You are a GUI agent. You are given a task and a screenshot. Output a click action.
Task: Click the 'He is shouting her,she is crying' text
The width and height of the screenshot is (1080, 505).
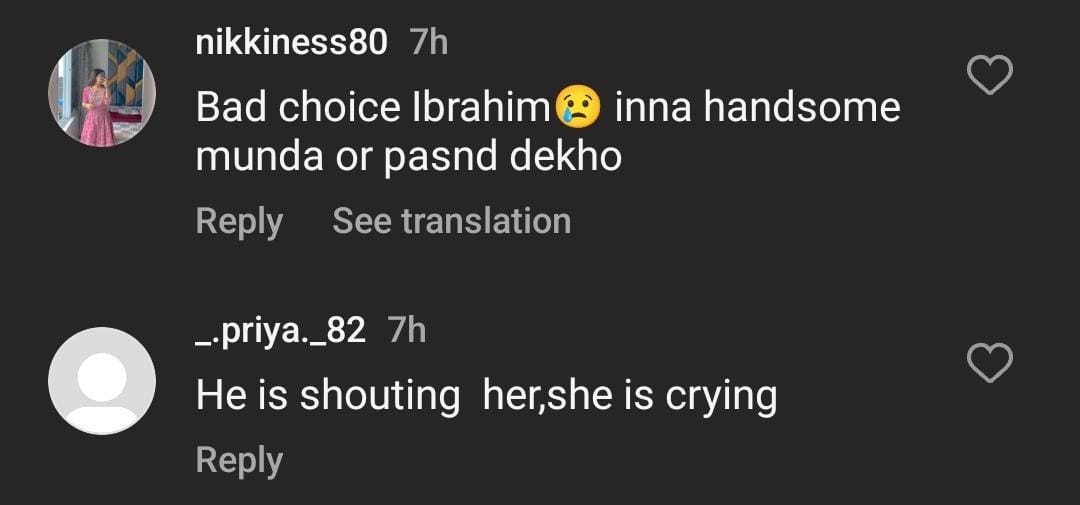pos(486,396)
